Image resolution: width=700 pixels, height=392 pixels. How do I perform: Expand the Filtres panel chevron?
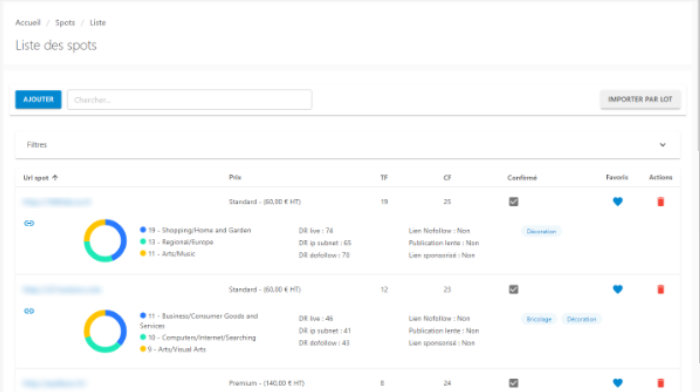click(662, 145)
